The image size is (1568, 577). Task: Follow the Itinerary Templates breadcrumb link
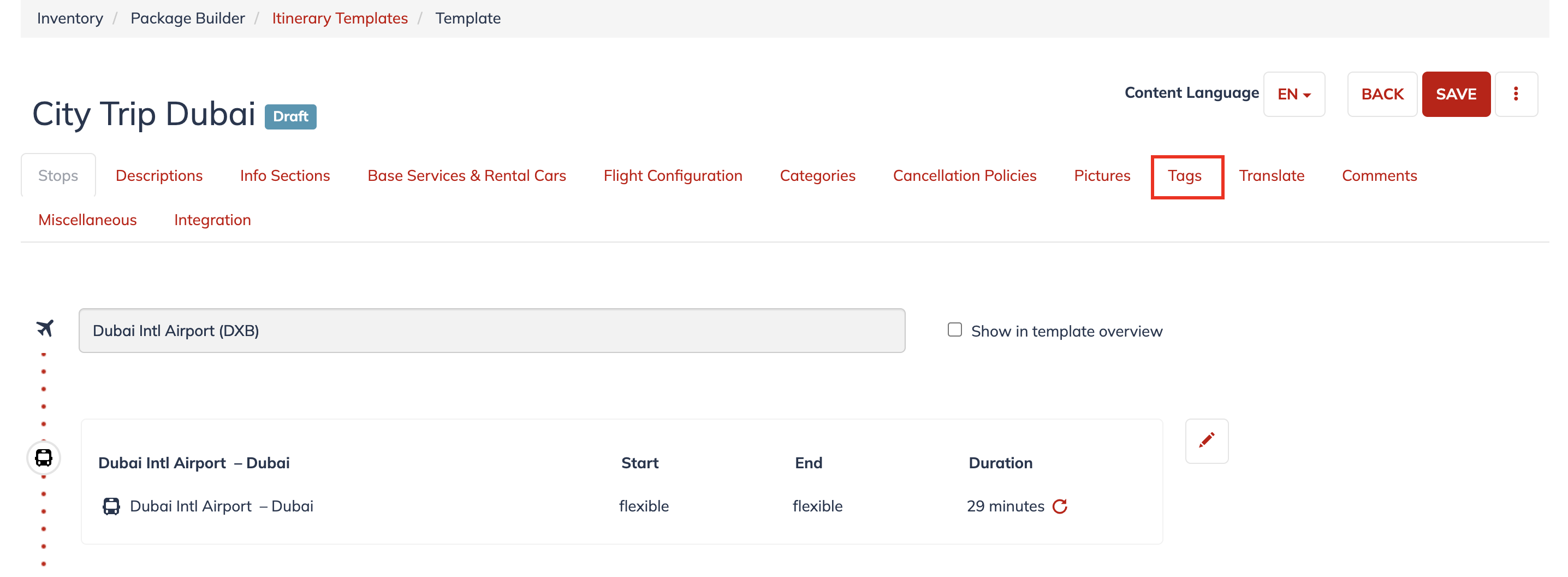pyautogui.click(x=340, y=18)
